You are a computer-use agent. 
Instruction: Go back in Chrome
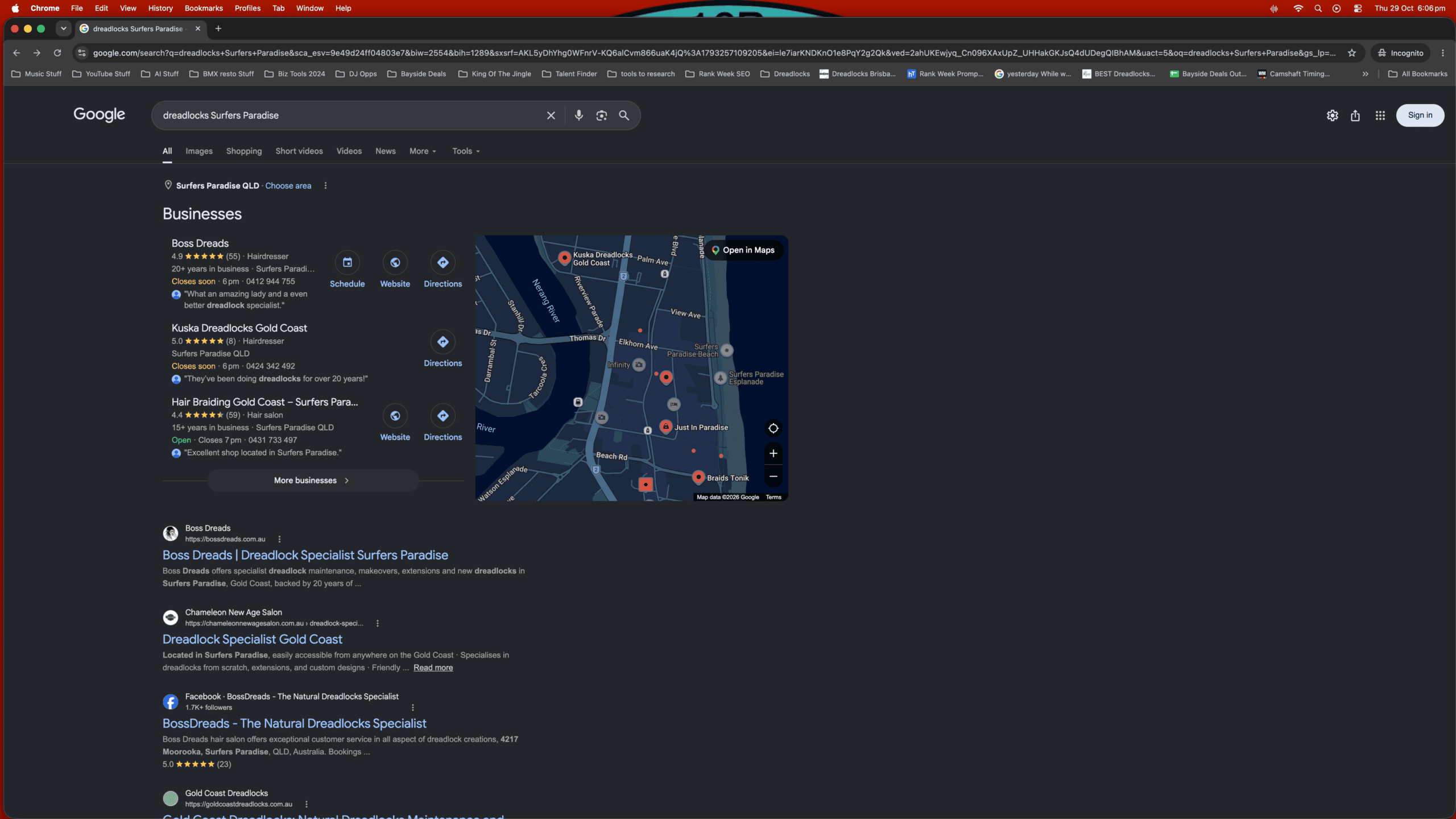click(x=16, y=53)
